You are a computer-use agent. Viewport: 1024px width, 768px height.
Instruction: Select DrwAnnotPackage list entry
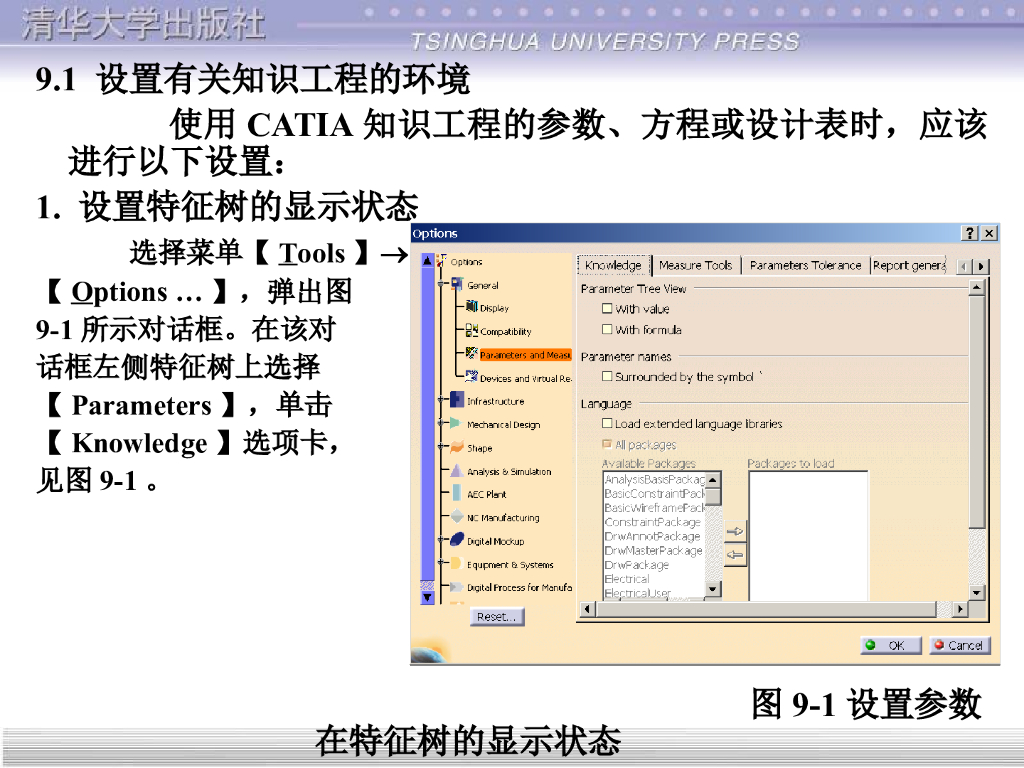(x=654, y=537)
